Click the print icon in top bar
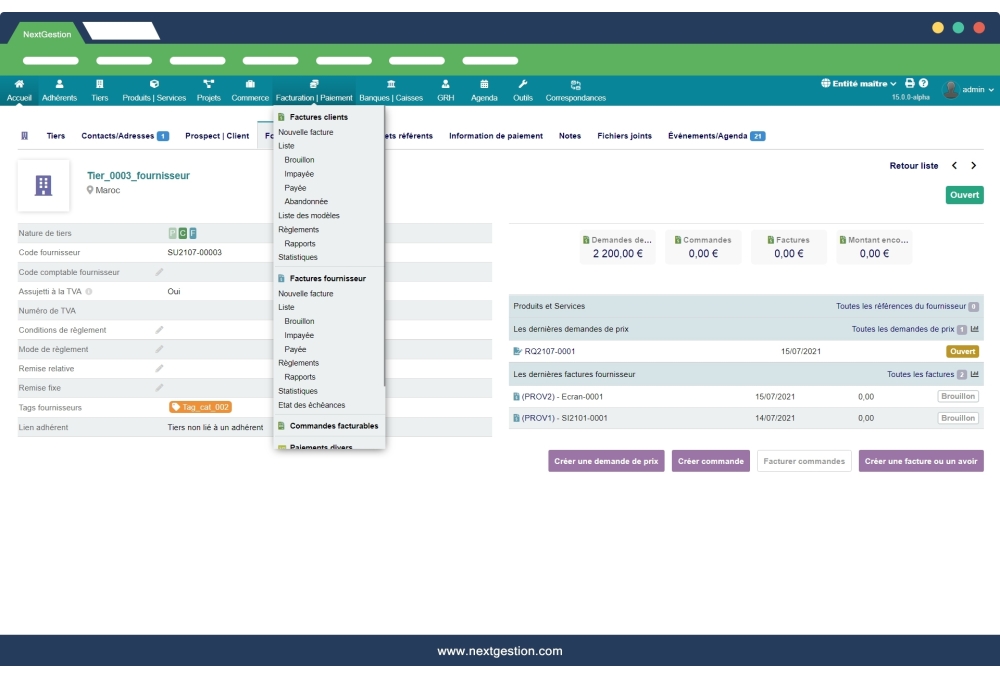The height and width of the screenshot is (679, 1000). point(910,84)
